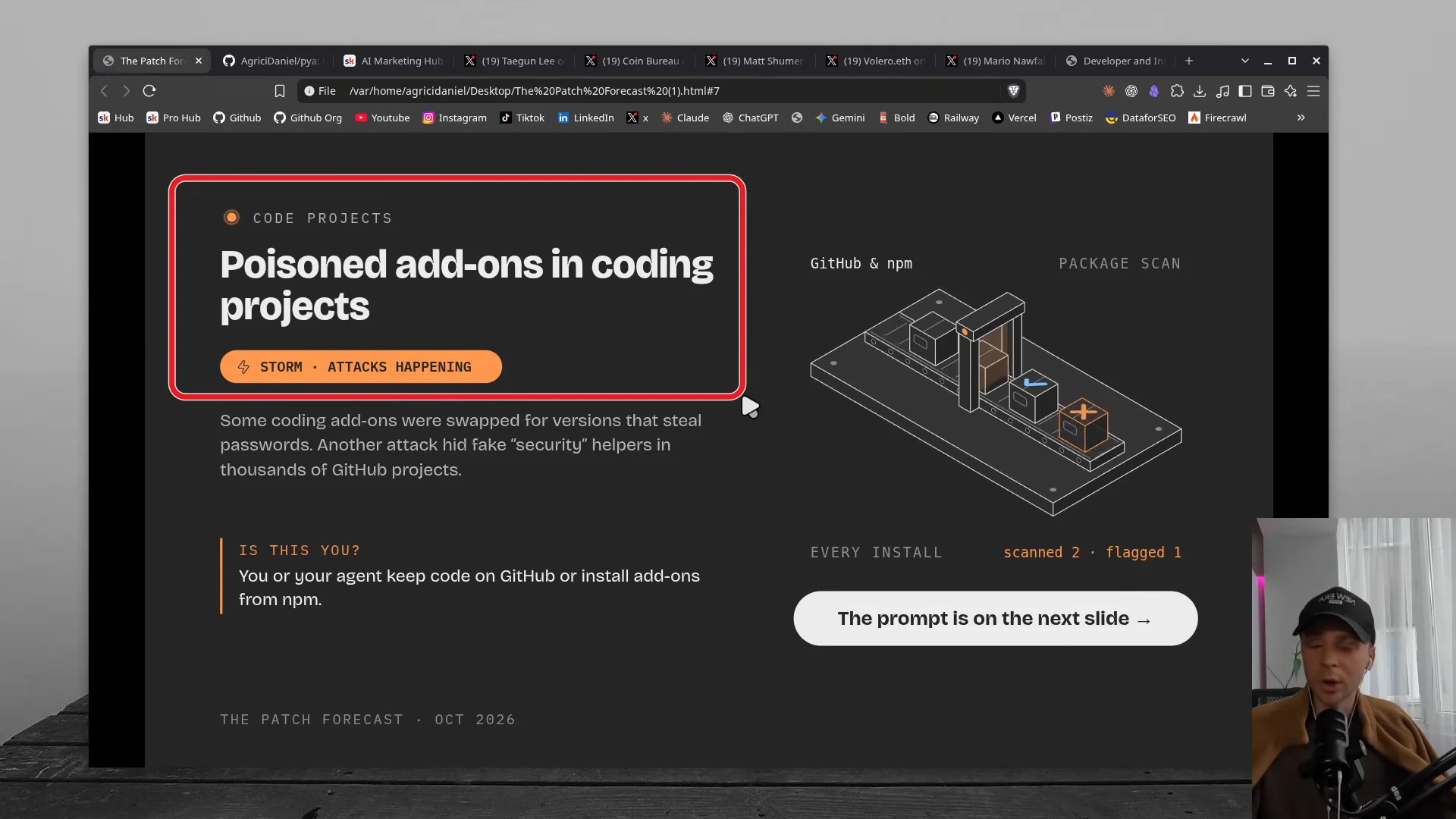Screen dimensions: 1456x819
Task: Click the 'IS THIS YOU?' heading
Action: coord(300,551)
